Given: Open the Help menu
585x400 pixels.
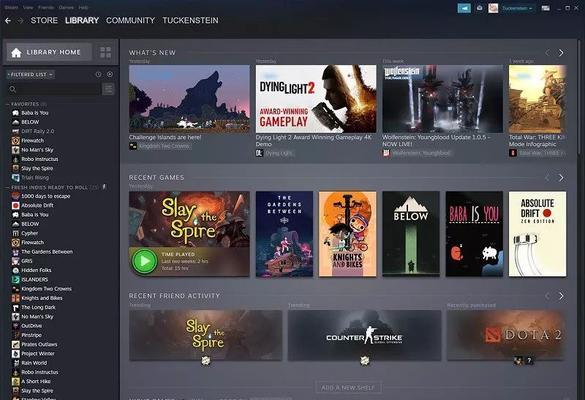Looking at the screenshot, I should tap(83, 7).
